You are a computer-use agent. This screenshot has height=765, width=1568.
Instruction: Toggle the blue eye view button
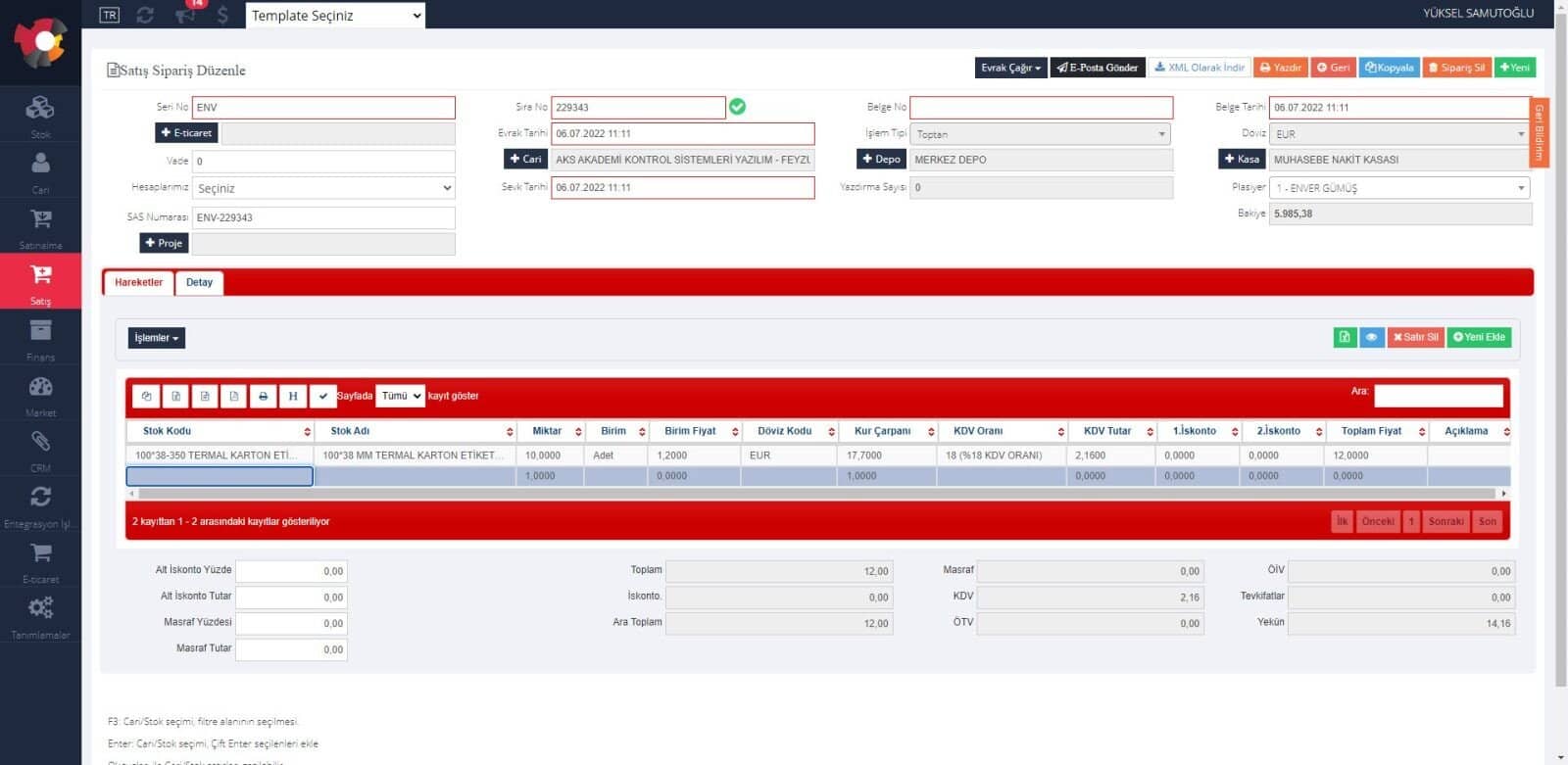coord(1371,337)
